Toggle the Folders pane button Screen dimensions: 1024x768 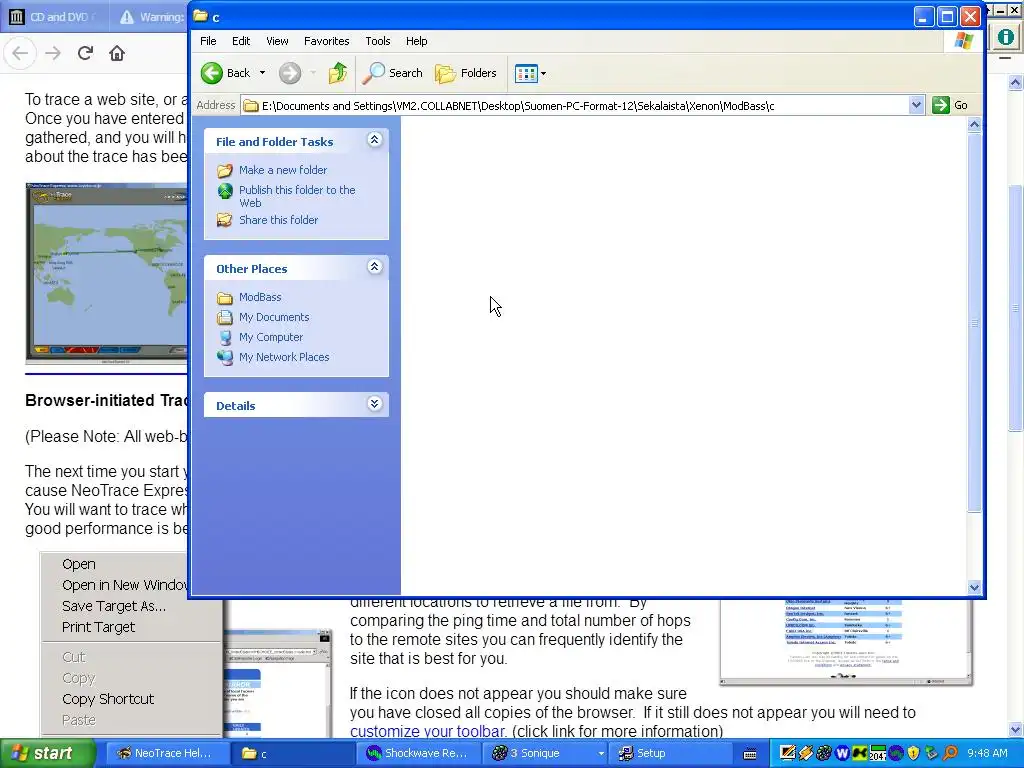[466, 73]
